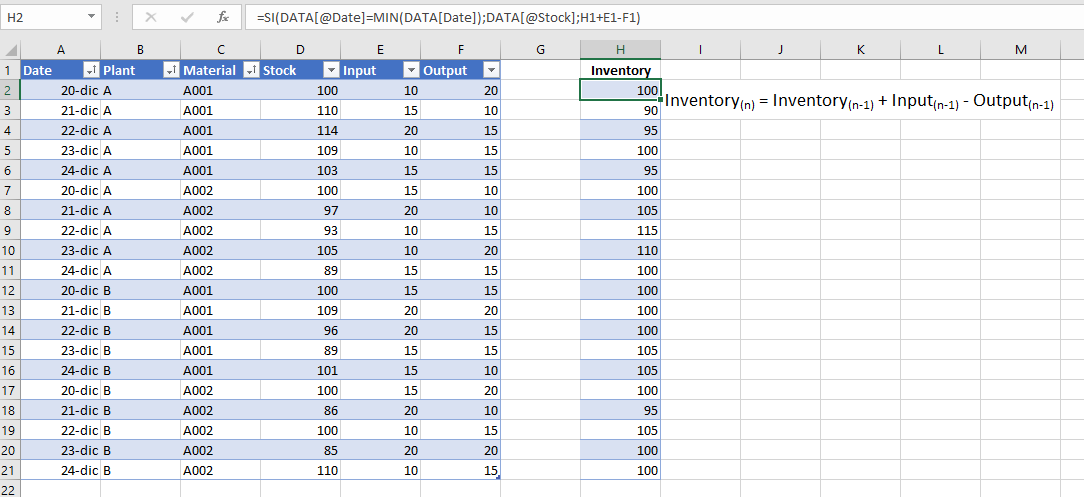The height and width of the screenshot is (497, 1084).
Task: Open the Name Box dropdown arrow
Action: click(x=92, y=17)
